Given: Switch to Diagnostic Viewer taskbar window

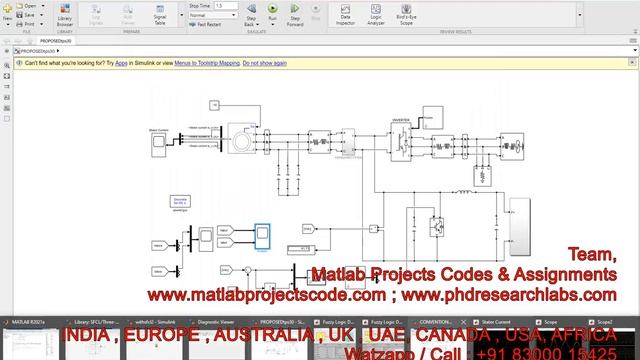Looking at the screenshot, I should (x=216, y=338).
